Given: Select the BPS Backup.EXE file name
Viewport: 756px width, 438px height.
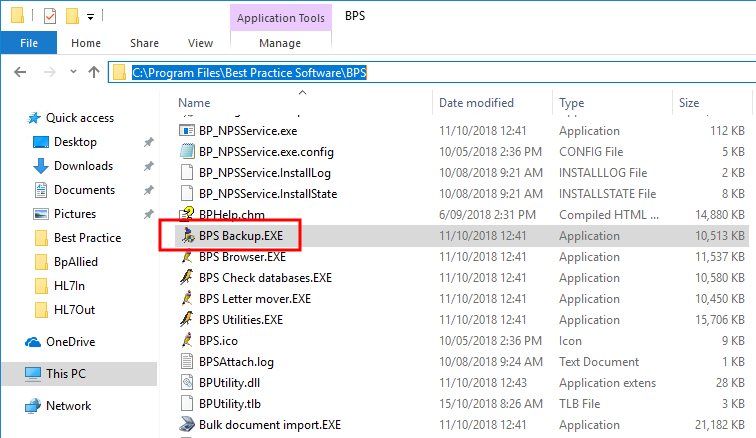Looking at the screenshot, I should tap(241, 236).
